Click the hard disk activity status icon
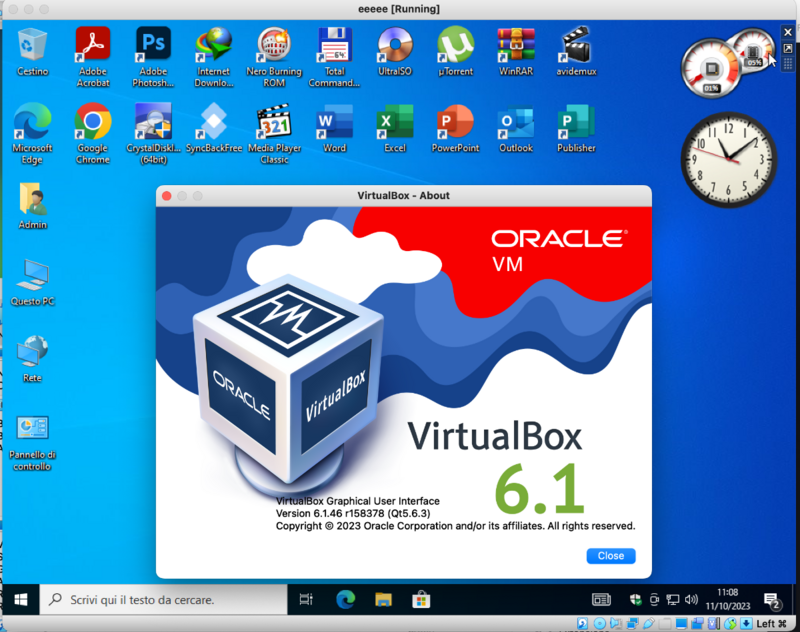Image resolution: width=800 pixels, height=632 pixels. (583, 623)
